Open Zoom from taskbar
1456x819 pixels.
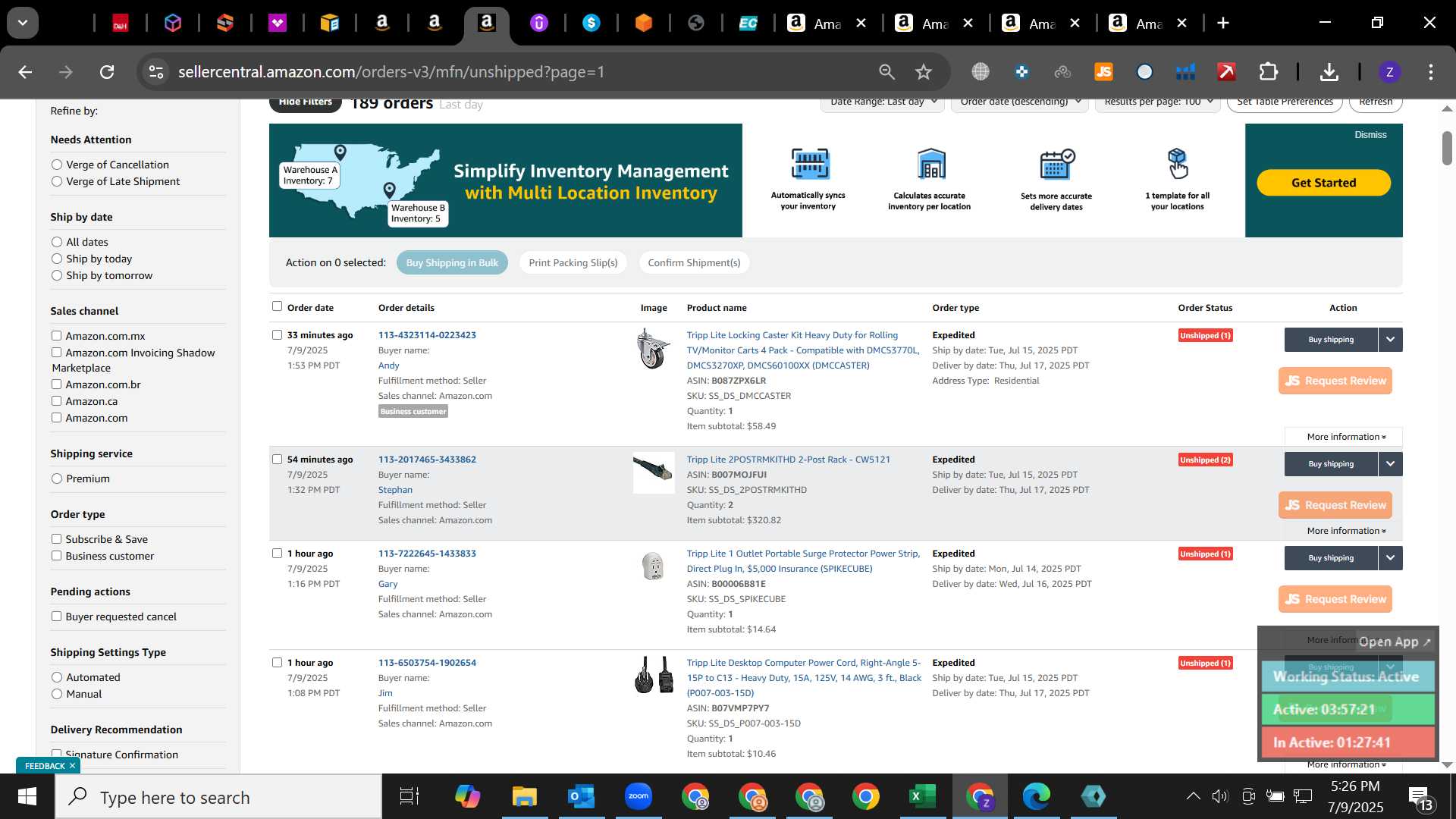click(x=639, y=797)
